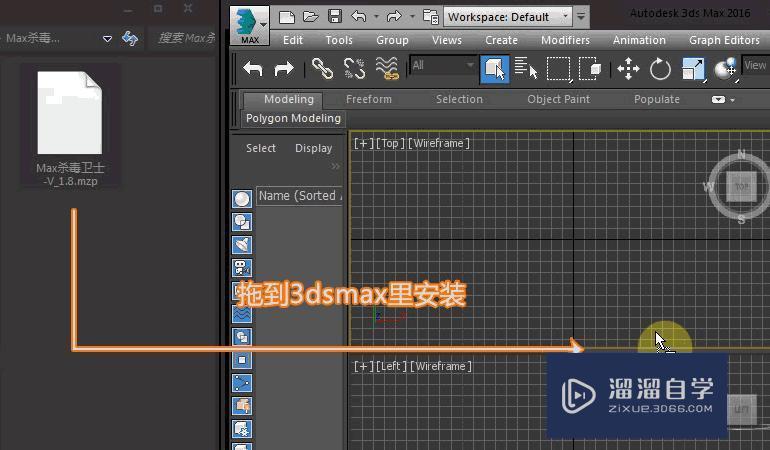Click Undo in the quick access toolbar
Screen dimensions: 770x450
coord(359,17)
